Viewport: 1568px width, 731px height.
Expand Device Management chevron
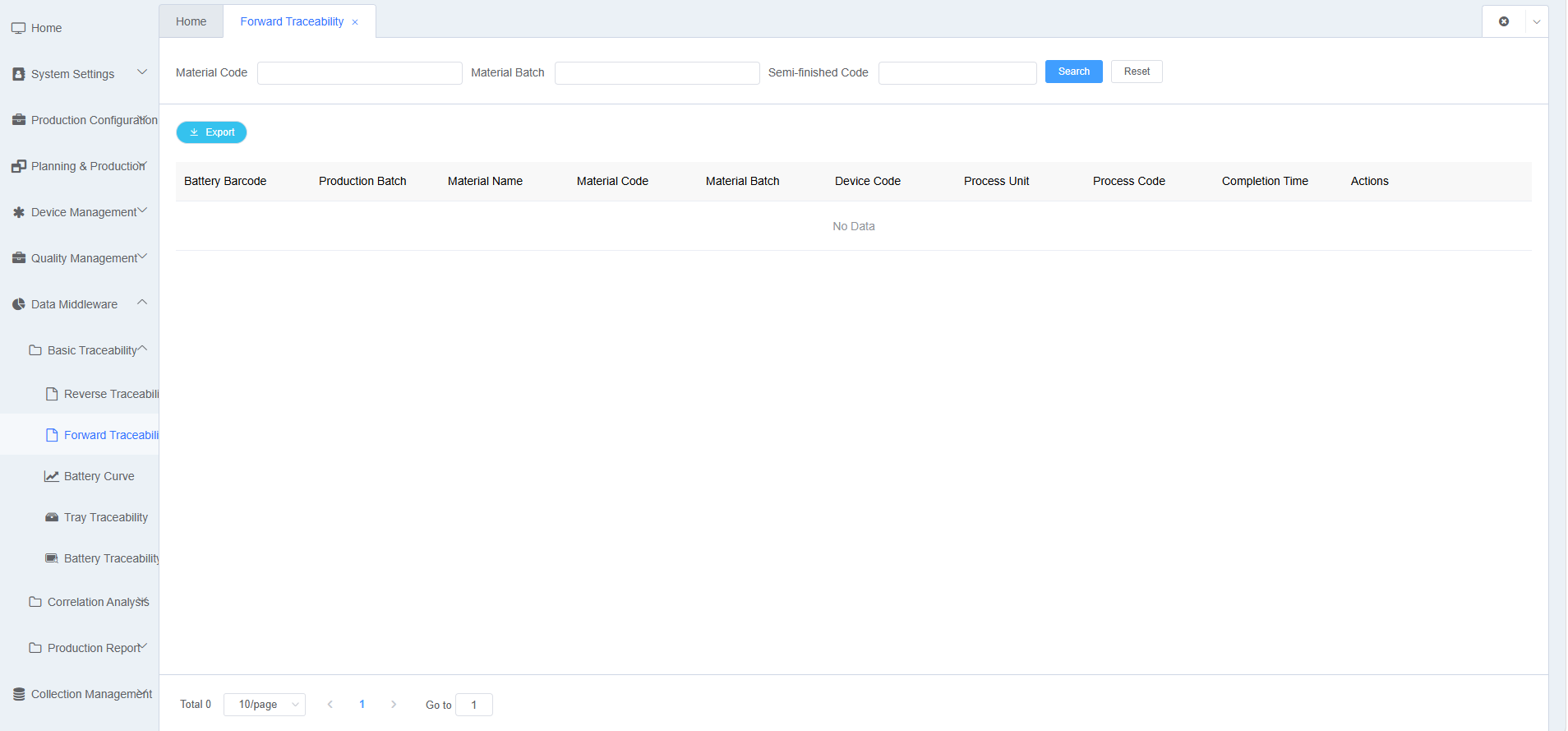point(142,211)
